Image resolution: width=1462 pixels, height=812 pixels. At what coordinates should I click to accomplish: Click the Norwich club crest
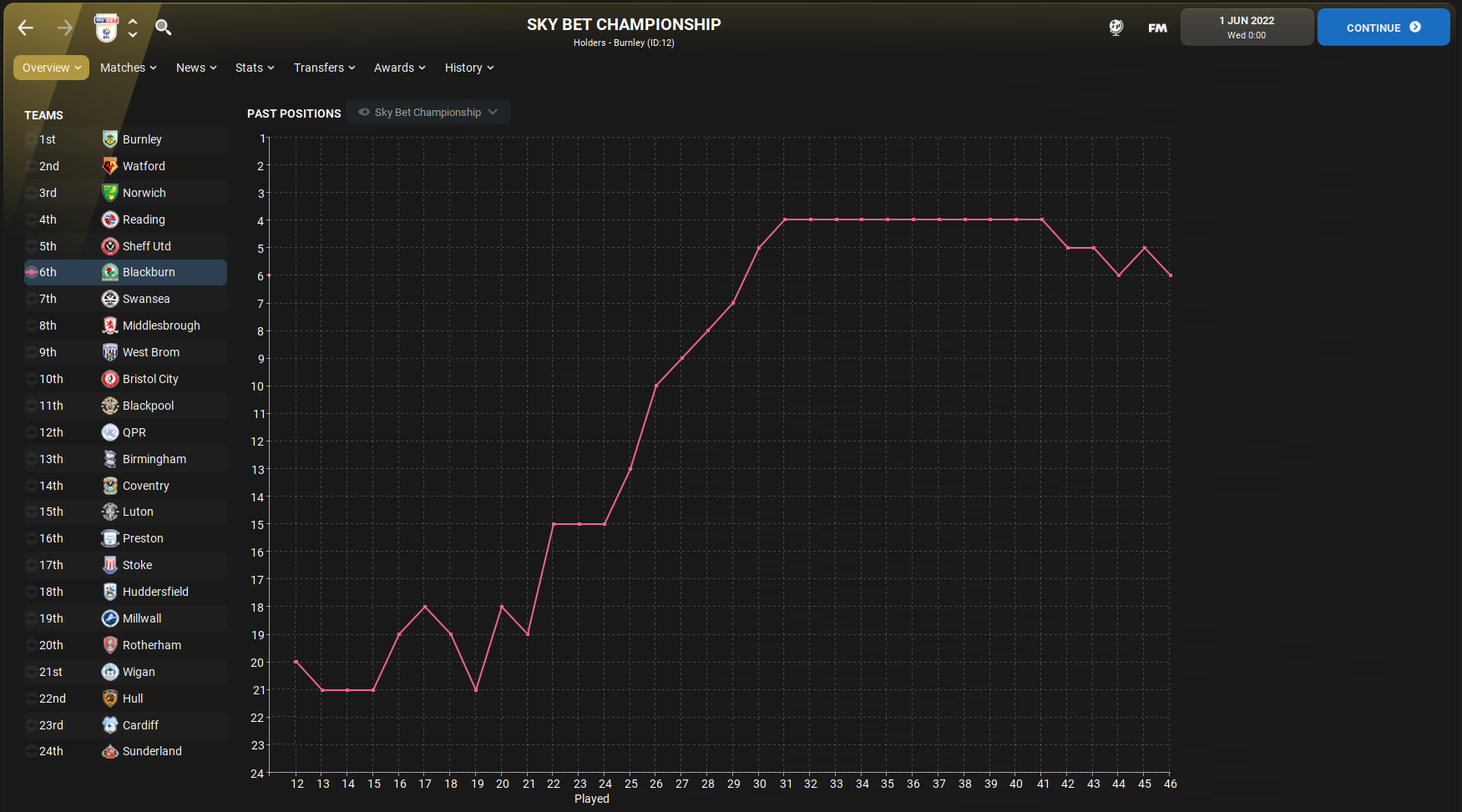point(110,193)
